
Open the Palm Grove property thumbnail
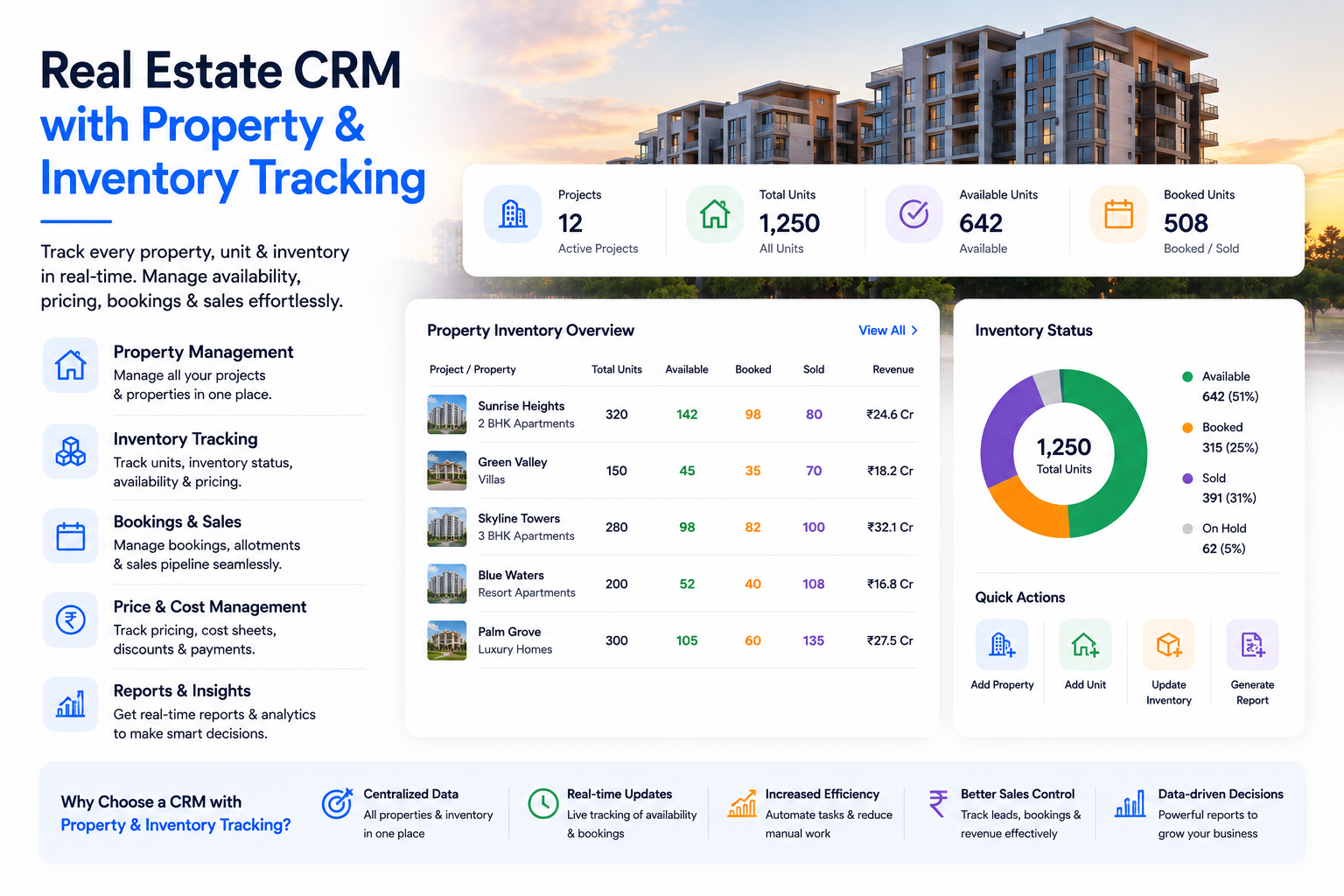pos(447,640)
